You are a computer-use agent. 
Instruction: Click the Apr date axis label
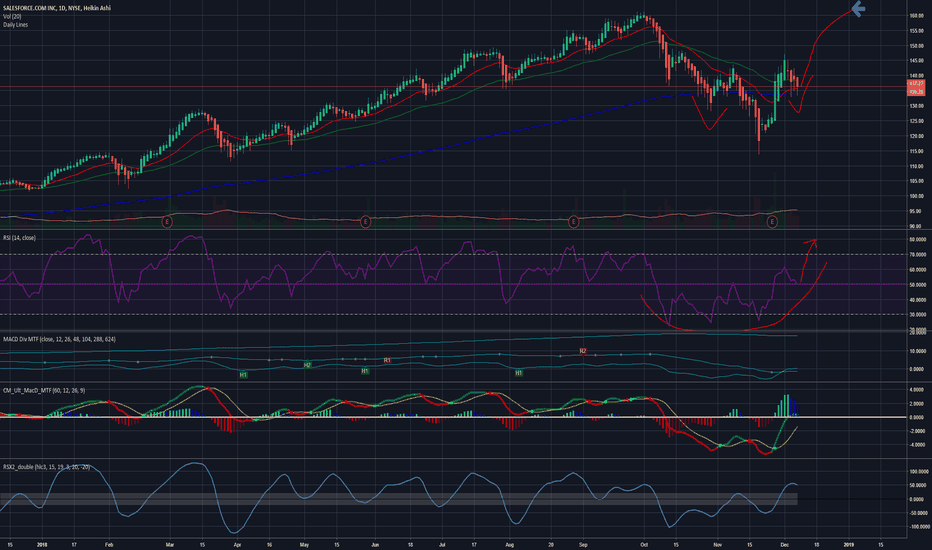click(x=237, y=544)
